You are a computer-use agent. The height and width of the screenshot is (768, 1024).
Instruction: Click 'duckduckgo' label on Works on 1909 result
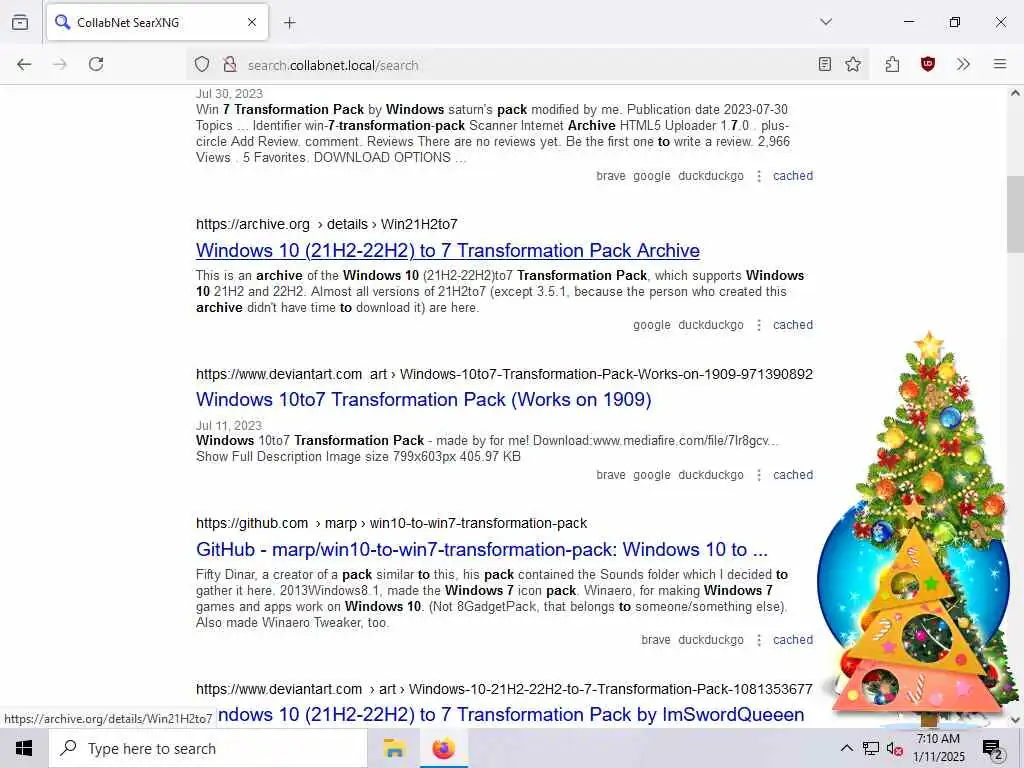[711, 475]
